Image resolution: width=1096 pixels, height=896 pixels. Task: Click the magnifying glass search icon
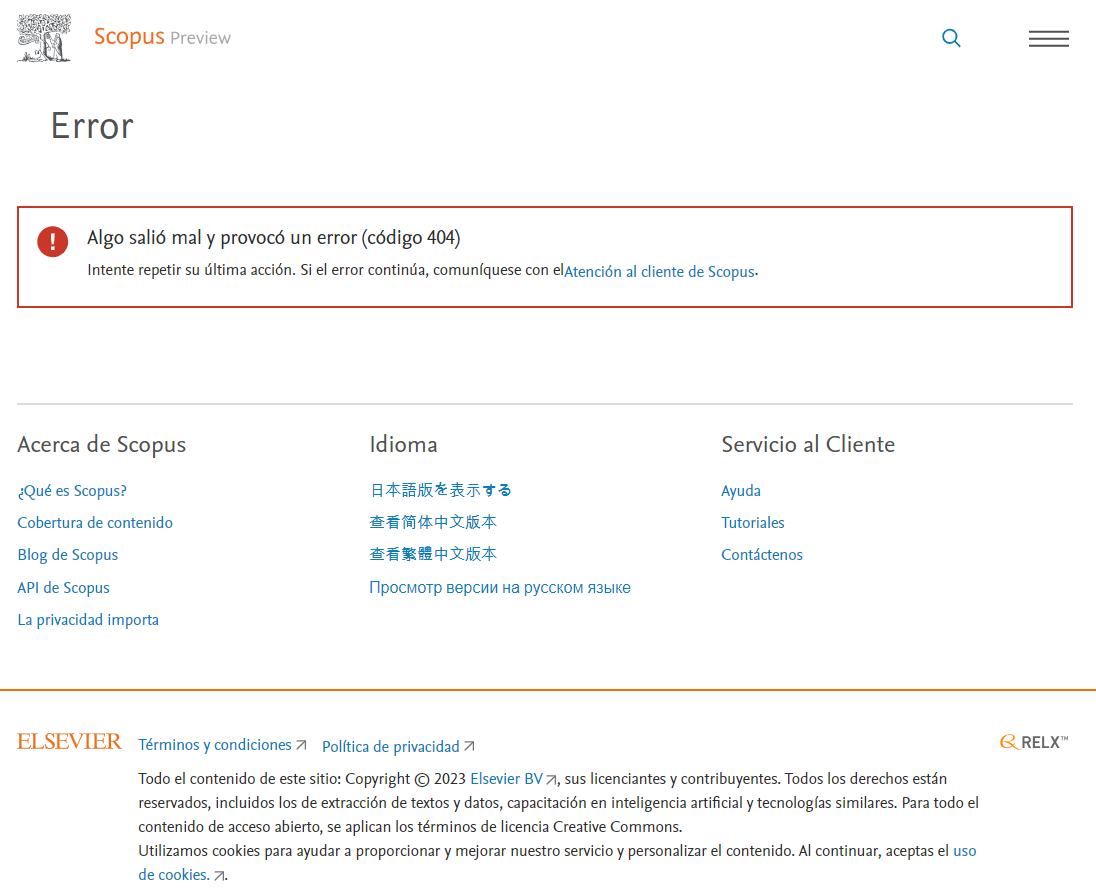[951, 38]
